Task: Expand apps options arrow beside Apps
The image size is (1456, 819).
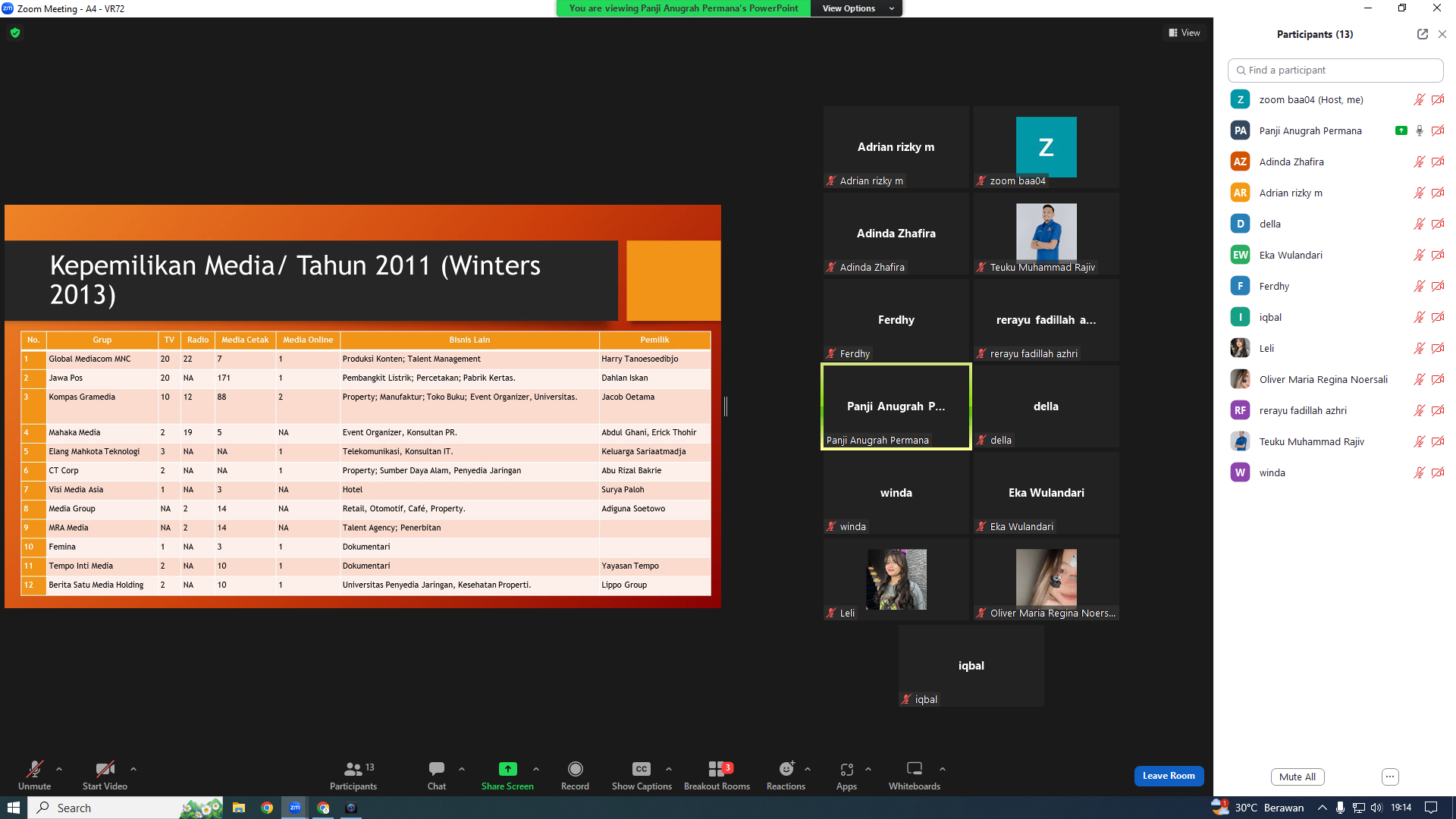Action: pyautogui.click(x=868, y=769)
